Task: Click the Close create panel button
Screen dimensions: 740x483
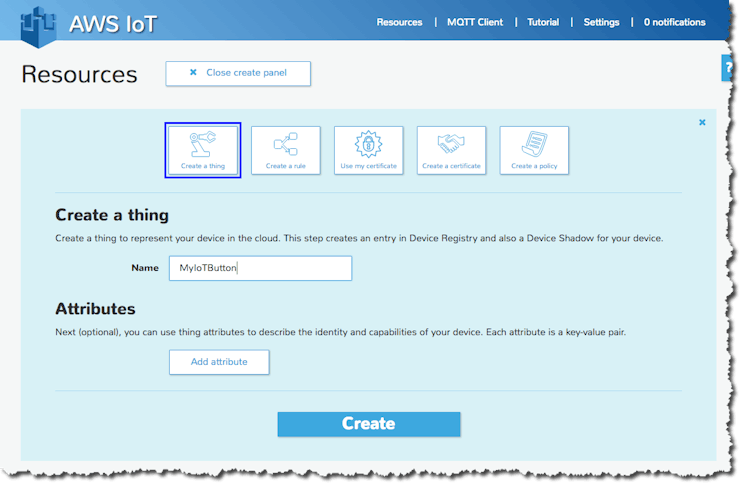Action: pos(238,73)
